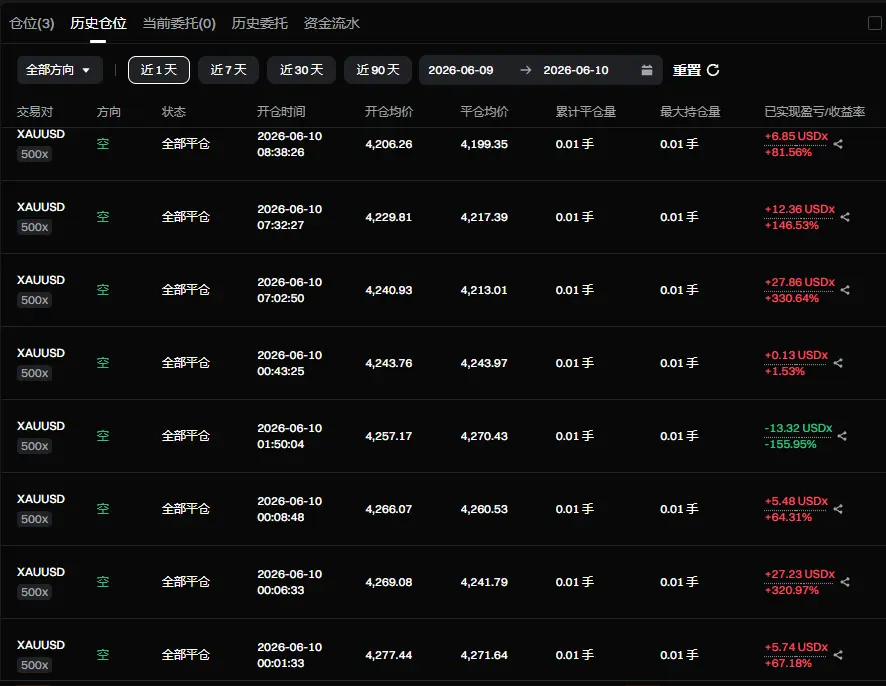This screenshot has height=686, width=886.
Task: Click the reset refresh arrow icon
Action: pos(713,70)
